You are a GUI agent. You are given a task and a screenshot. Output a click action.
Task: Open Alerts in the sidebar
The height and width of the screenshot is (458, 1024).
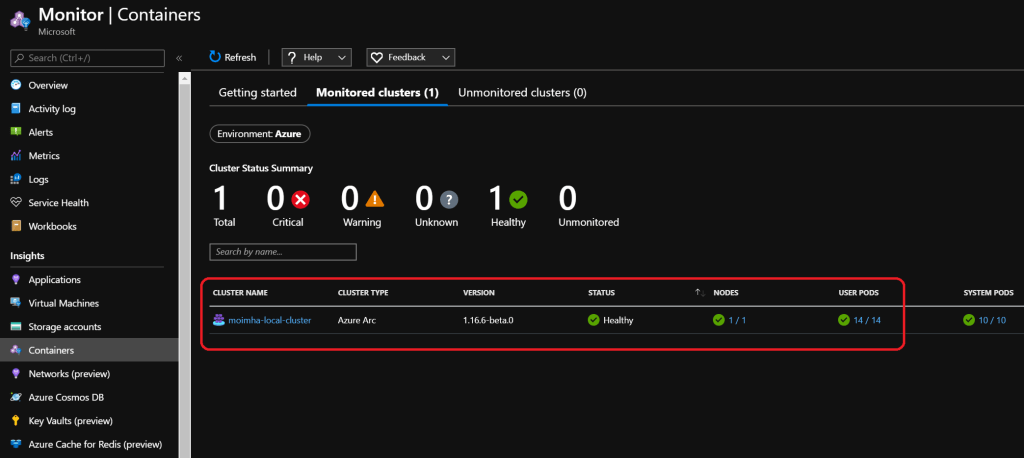[40, 132]
